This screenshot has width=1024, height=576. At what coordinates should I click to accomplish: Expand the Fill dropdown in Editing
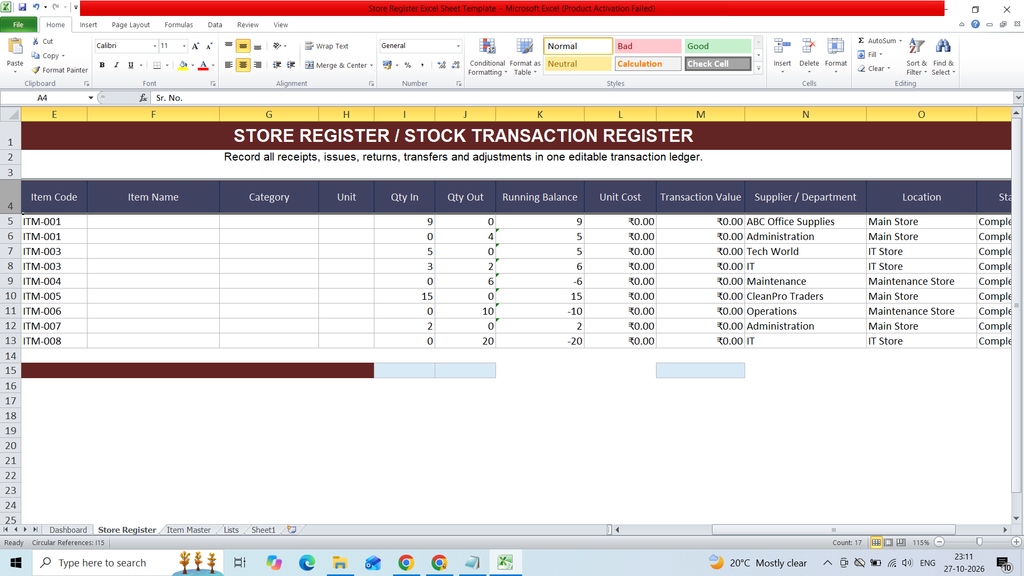[880, 55]
